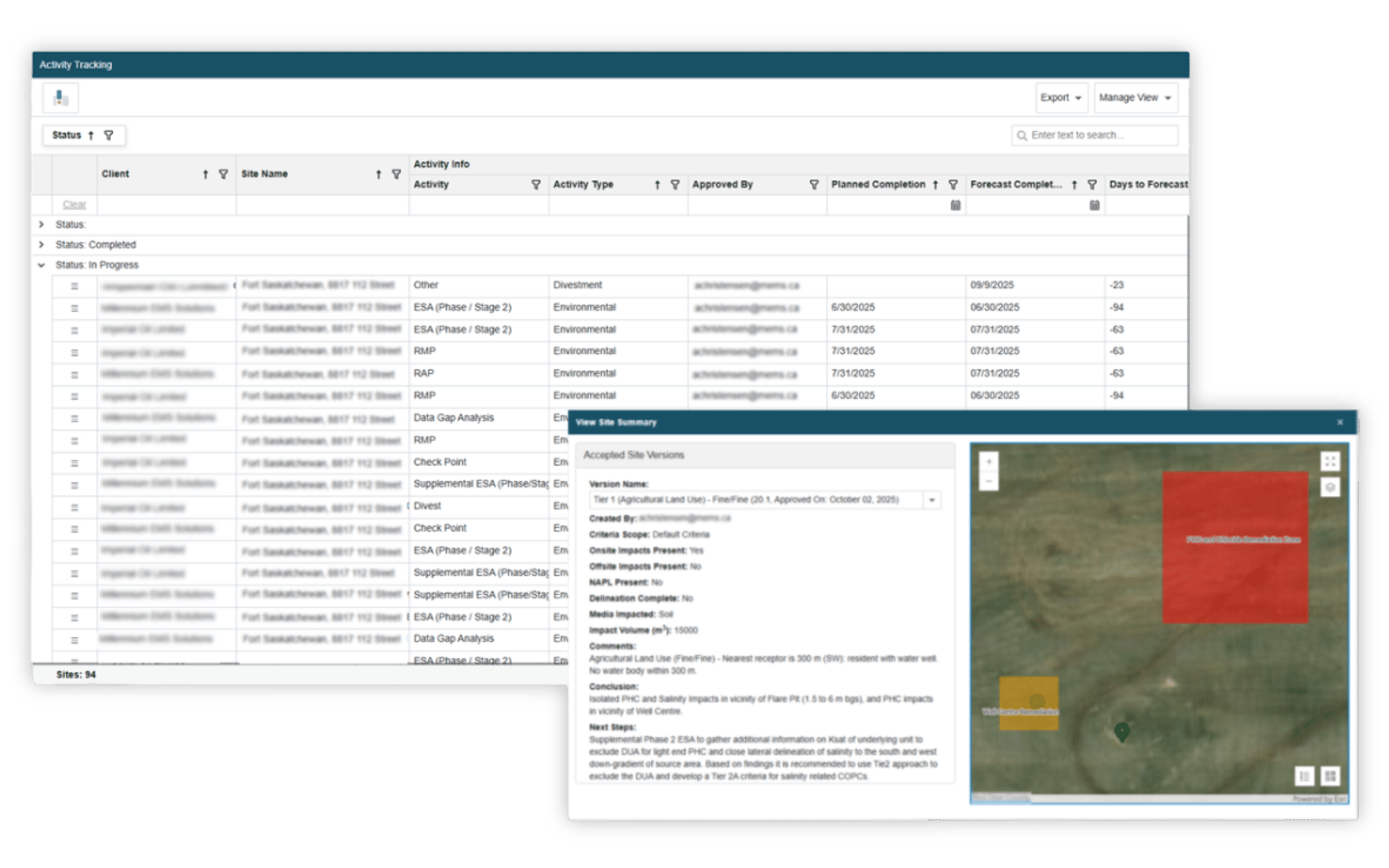Sort by Forecast Completion arrow
This screenshot has height=868, width=1389.
(1074, 185)
